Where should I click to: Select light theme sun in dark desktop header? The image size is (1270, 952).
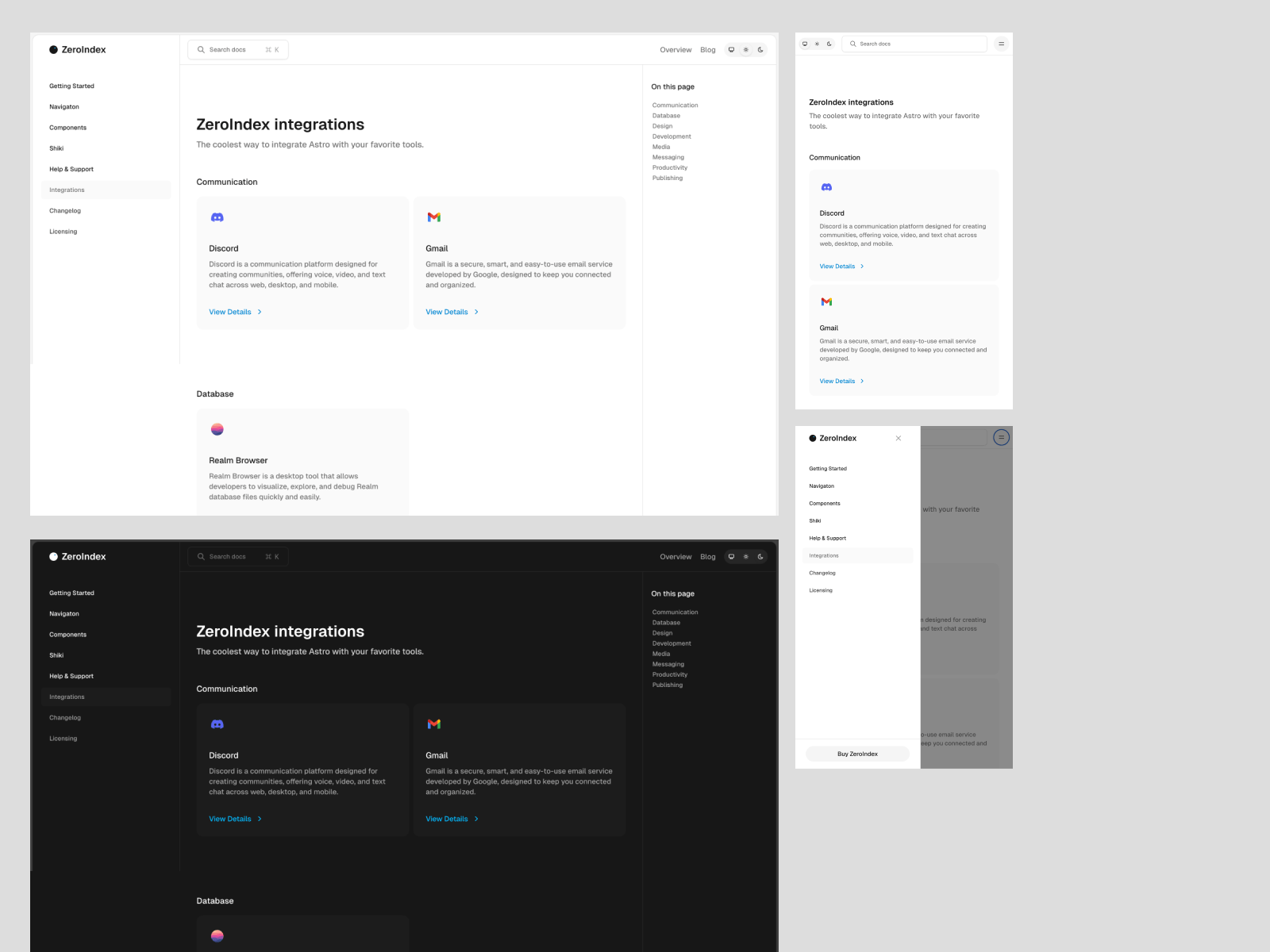click(745, 556)
